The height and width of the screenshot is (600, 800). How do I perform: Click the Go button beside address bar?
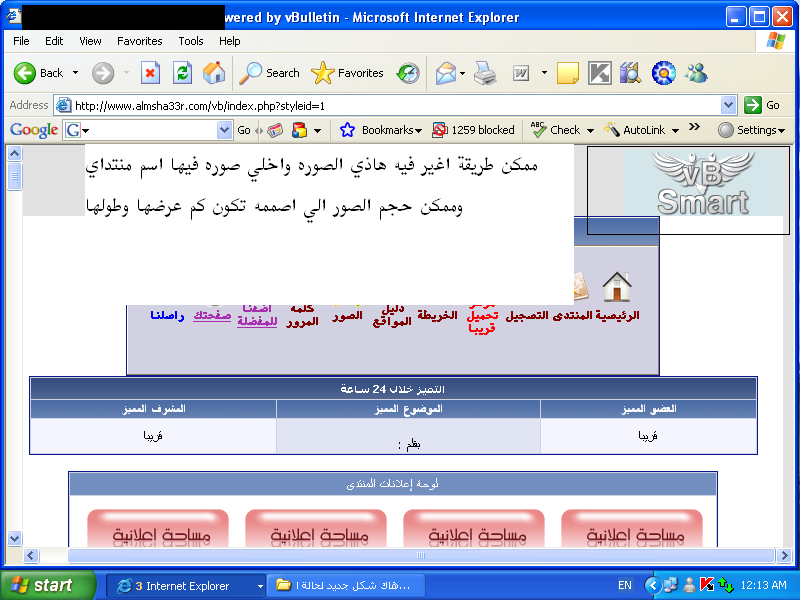[x=765, y=105]
